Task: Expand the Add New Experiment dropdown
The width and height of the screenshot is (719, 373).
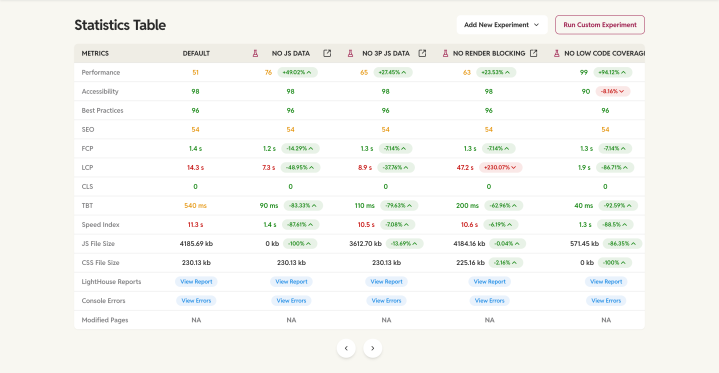Action: 502,25
